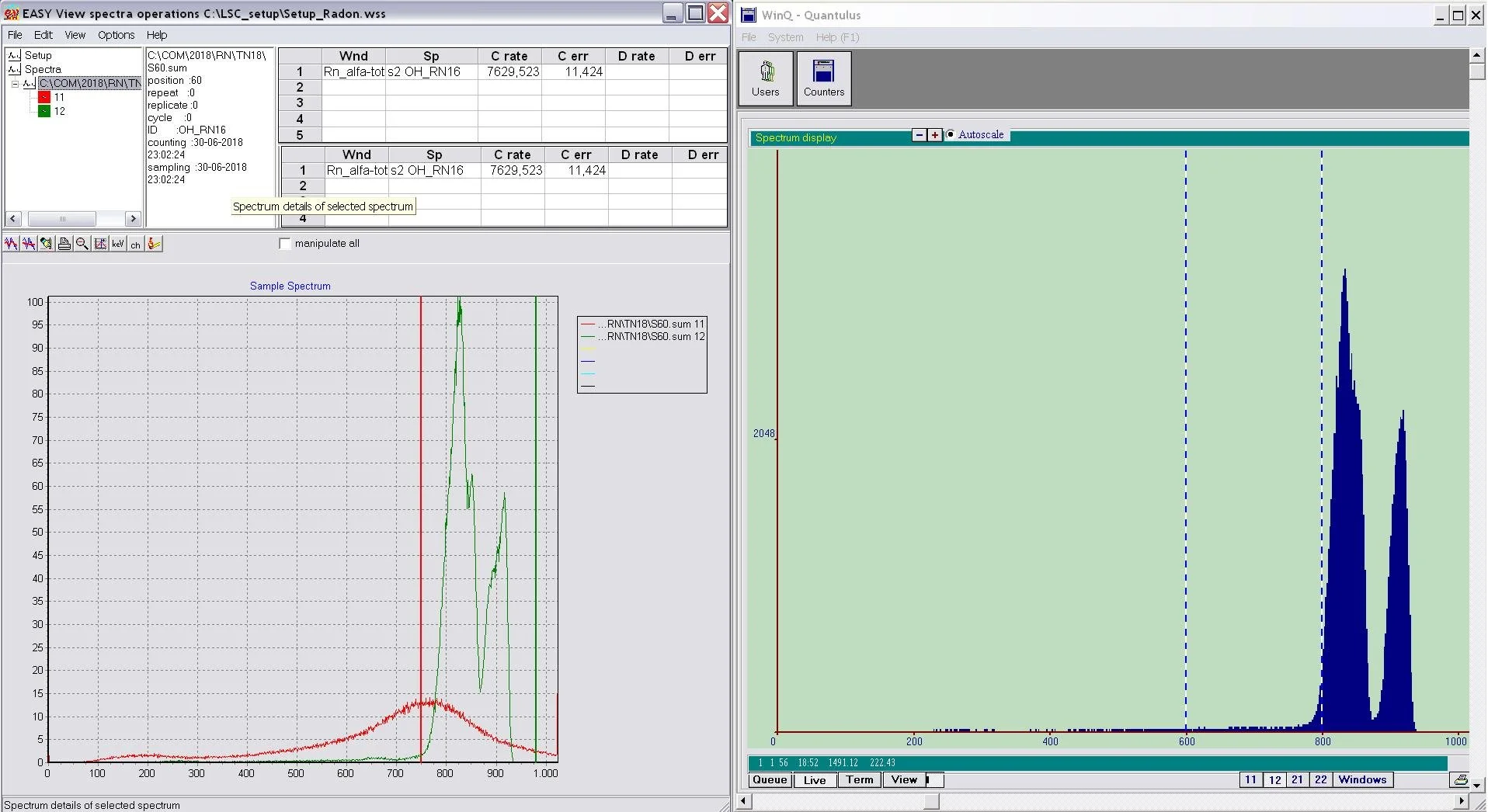Click row 2 header in upper table

300,87
